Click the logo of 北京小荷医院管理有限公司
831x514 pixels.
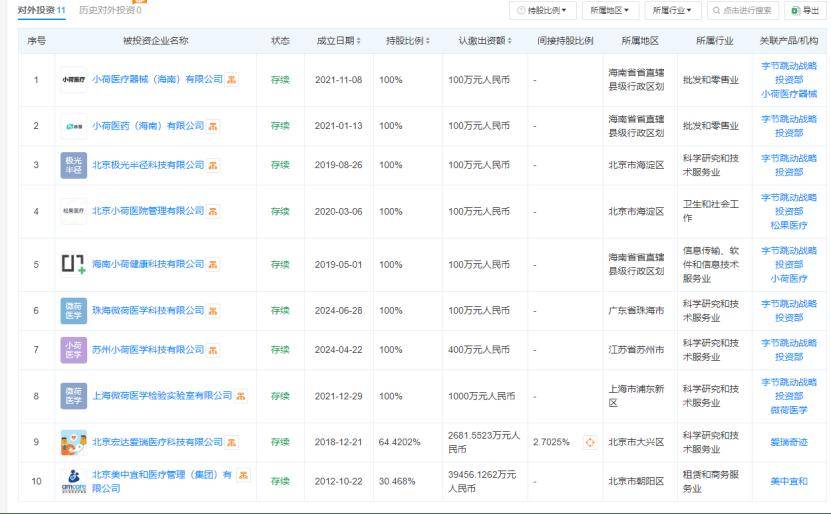coord(74,211)
